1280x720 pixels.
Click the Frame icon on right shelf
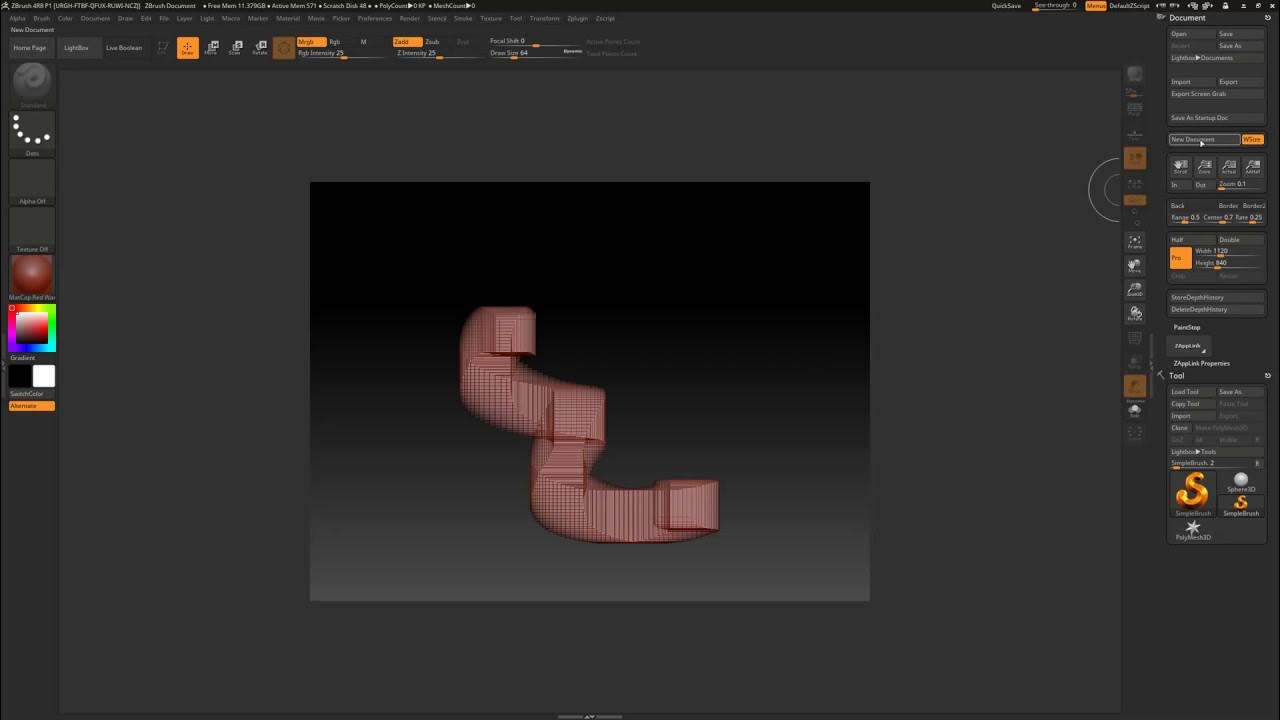[1135, 242]
